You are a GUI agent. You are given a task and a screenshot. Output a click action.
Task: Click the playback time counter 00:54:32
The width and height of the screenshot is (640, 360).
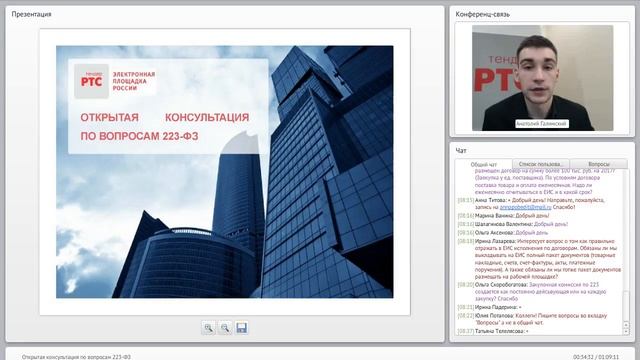pos(584,357)
